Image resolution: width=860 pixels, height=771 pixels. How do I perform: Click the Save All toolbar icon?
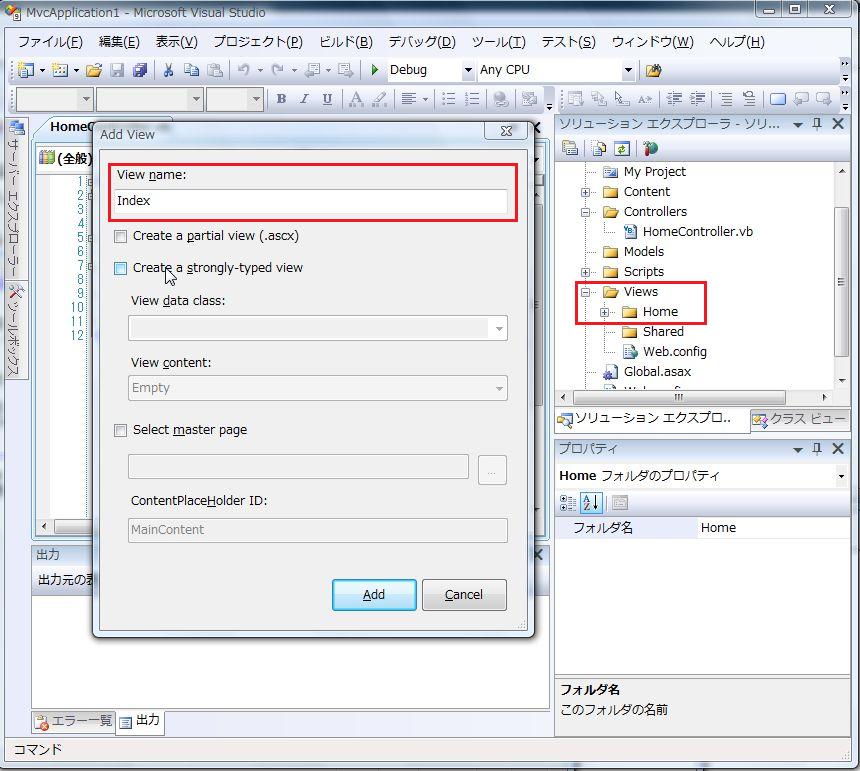tap(138, 70)
